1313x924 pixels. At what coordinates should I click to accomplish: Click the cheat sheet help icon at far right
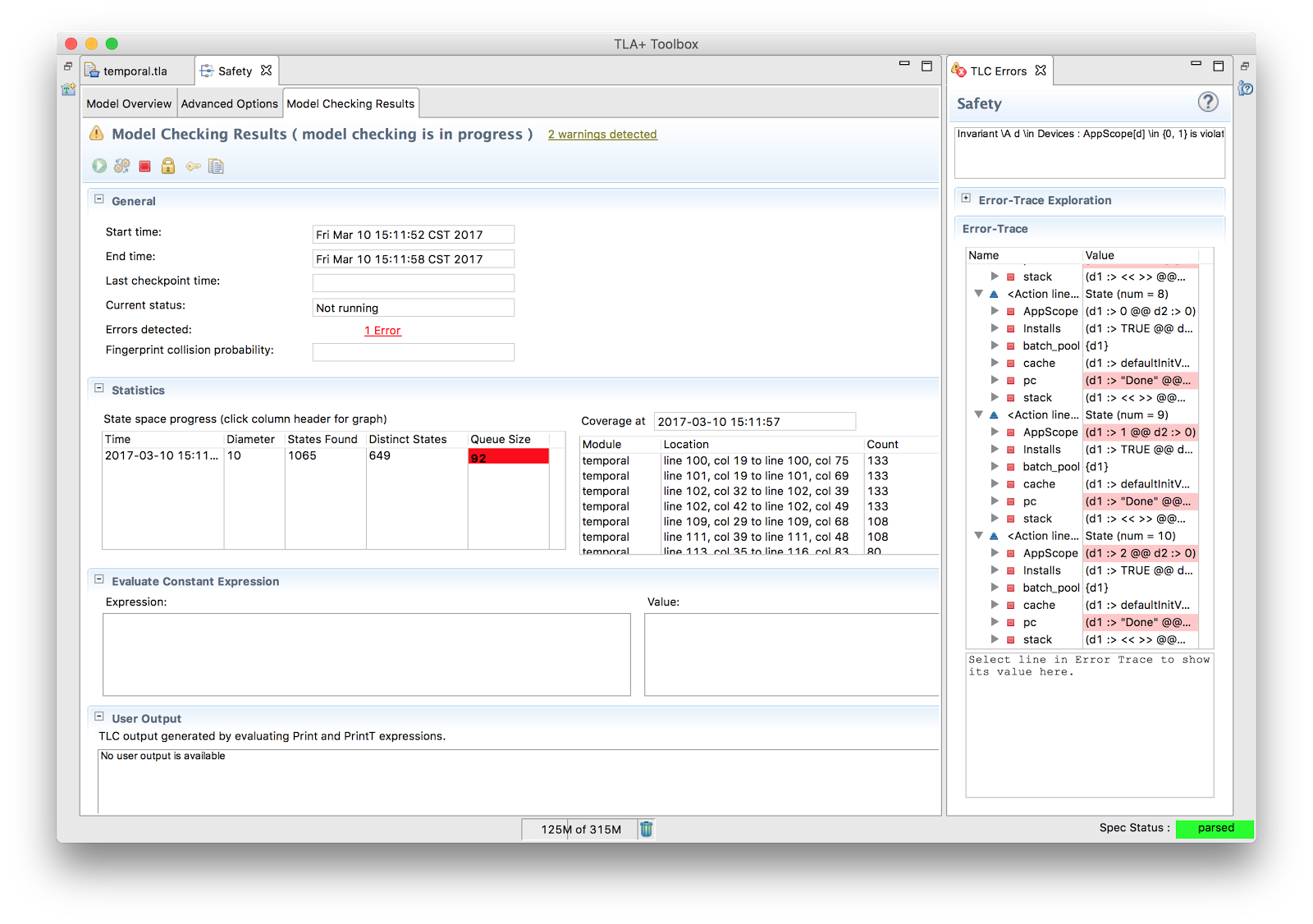[x=1246, y=89]
